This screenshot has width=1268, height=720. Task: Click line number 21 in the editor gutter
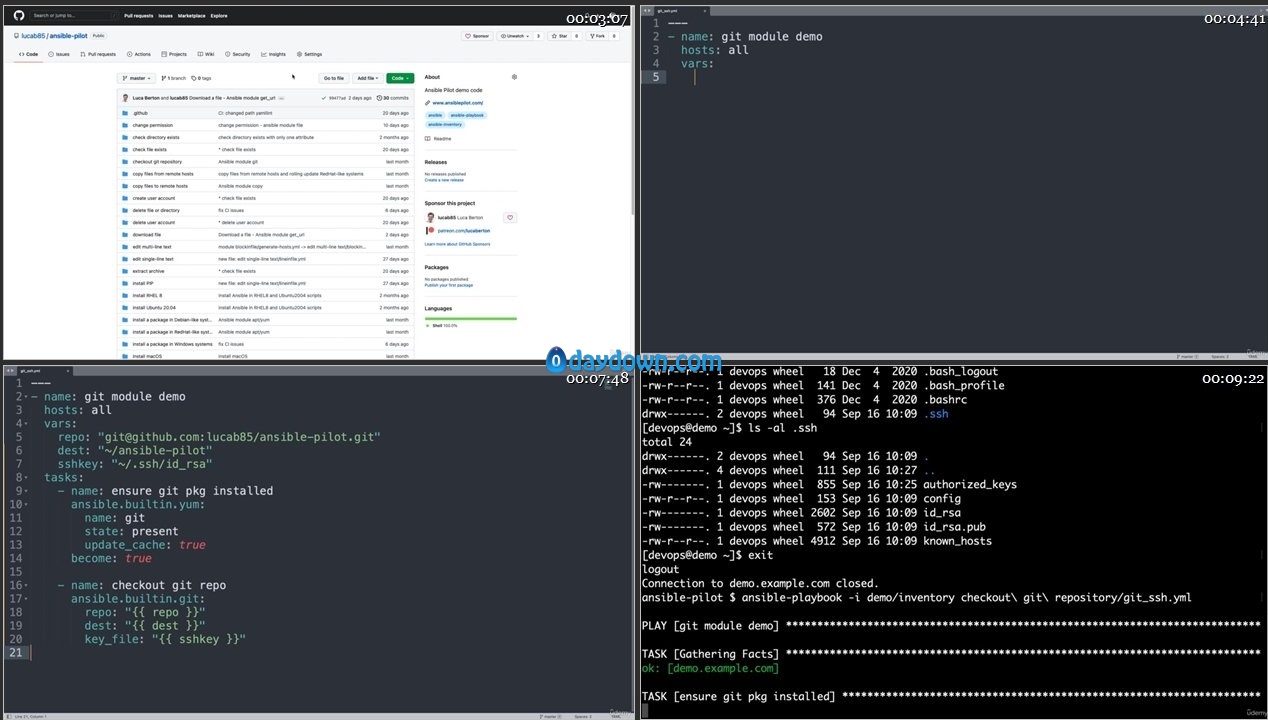(x=16, y=653)
